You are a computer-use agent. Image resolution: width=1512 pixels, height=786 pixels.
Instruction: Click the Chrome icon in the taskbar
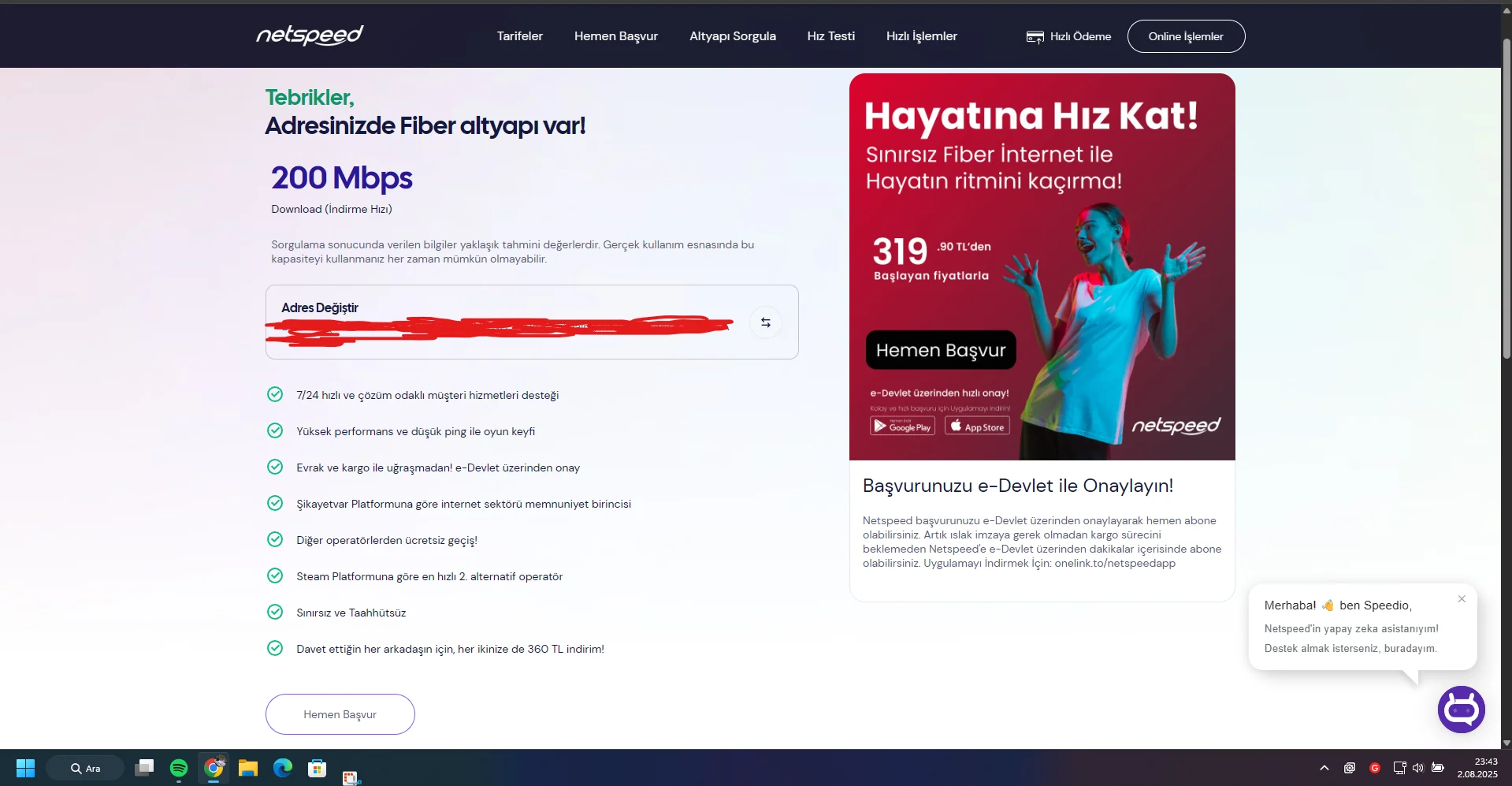pyautogui.click(x=214, y=768)
